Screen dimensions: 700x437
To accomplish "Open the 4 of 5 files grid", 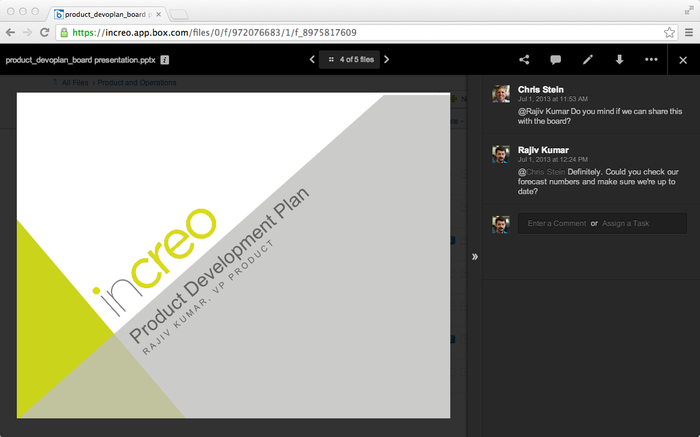I will (x=350, y=59).
